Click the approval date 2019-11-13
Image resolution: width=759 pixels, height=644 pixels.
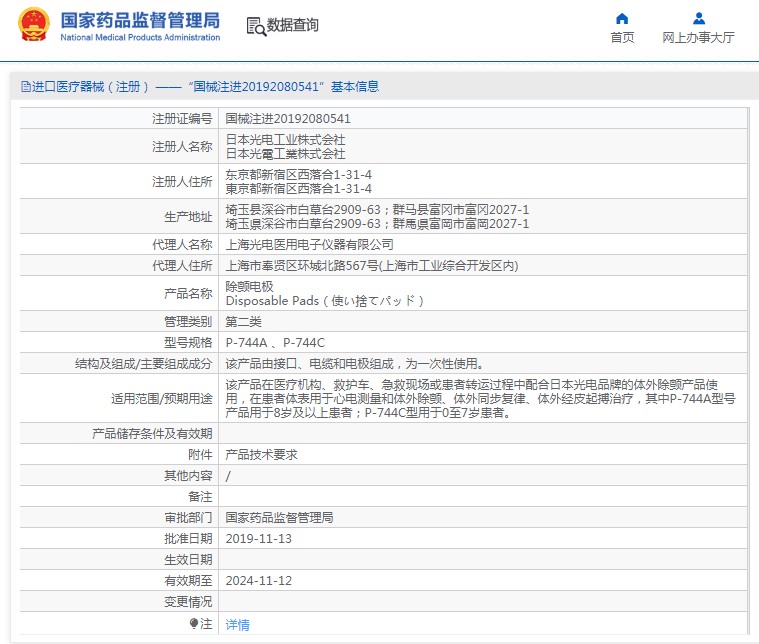pos(258,539)
